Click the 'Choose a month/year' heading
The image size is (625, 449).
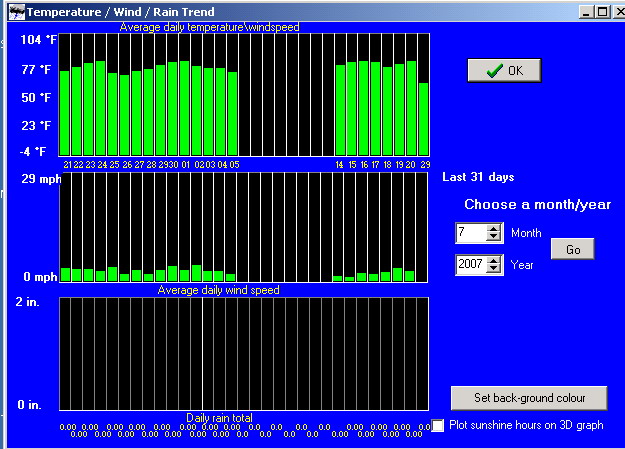(537, 204)
